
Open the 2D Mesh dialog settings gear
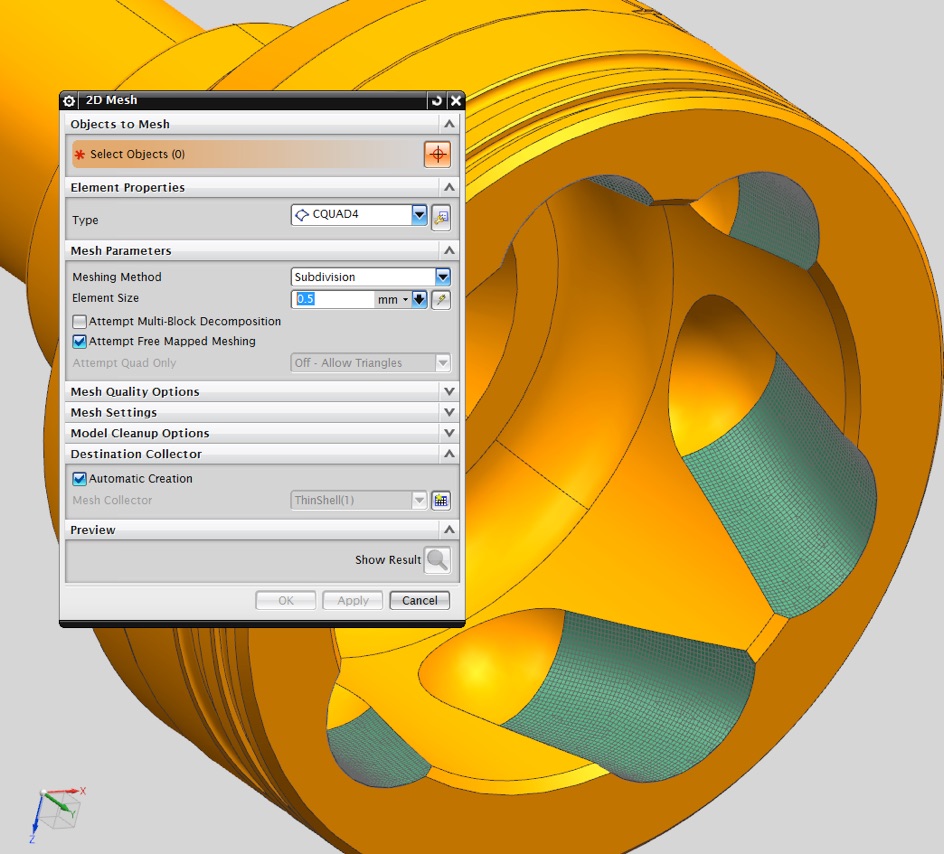coord(69,101)
